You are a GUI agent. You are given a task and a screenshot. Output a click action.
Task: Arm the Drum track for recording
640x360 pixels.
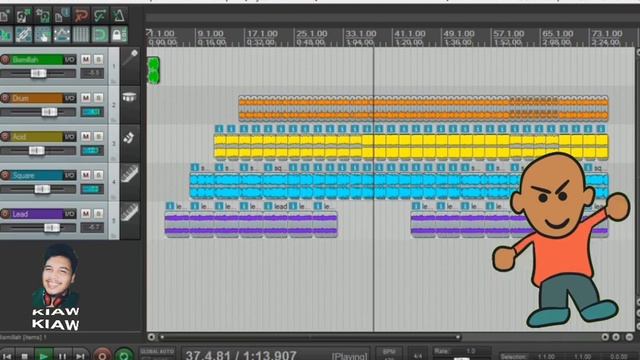[5, 98]
